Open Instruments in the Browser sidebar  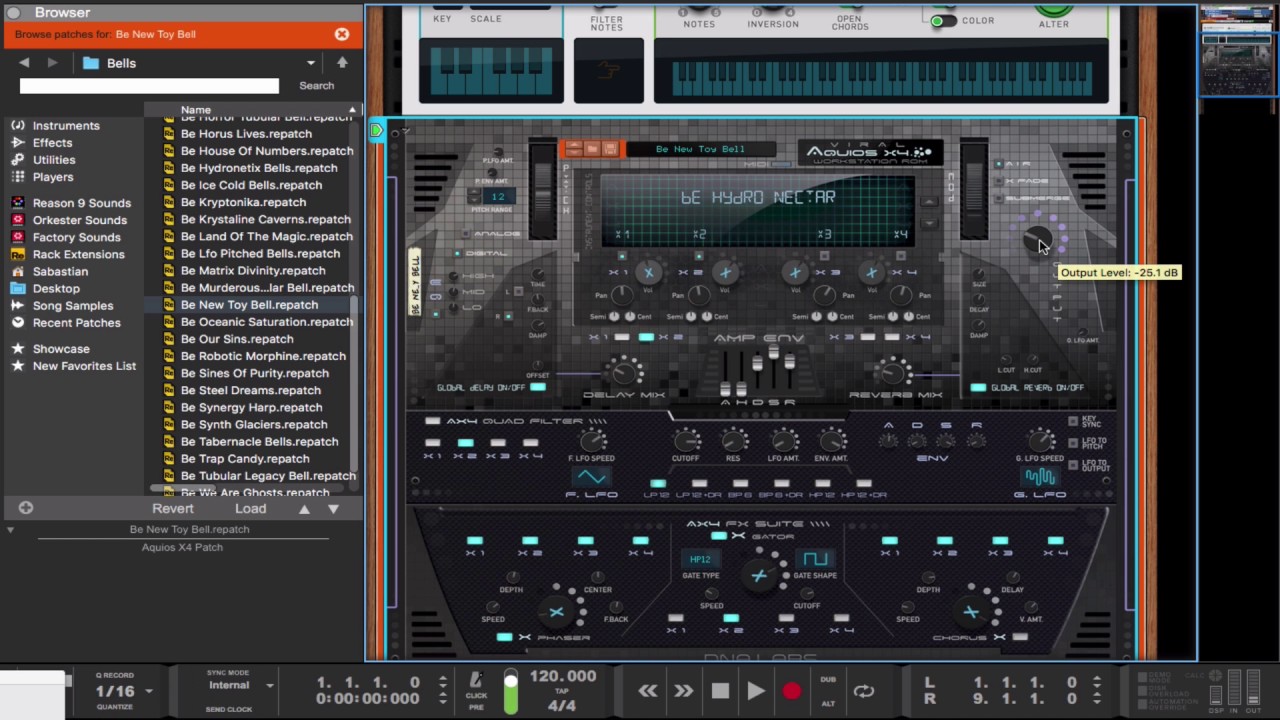66,126
